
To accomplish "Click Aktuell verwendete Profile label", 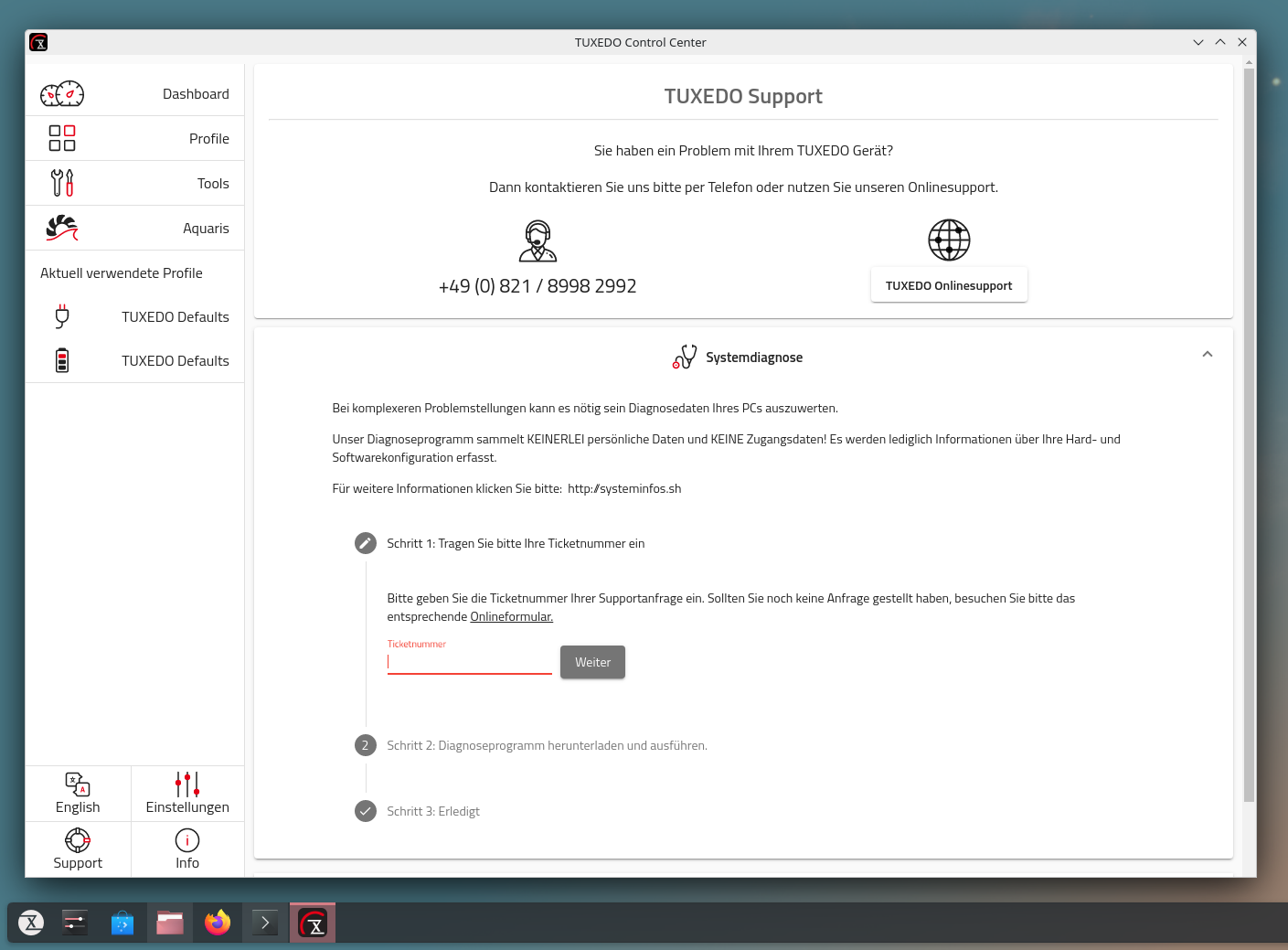I will pos(122,273).
